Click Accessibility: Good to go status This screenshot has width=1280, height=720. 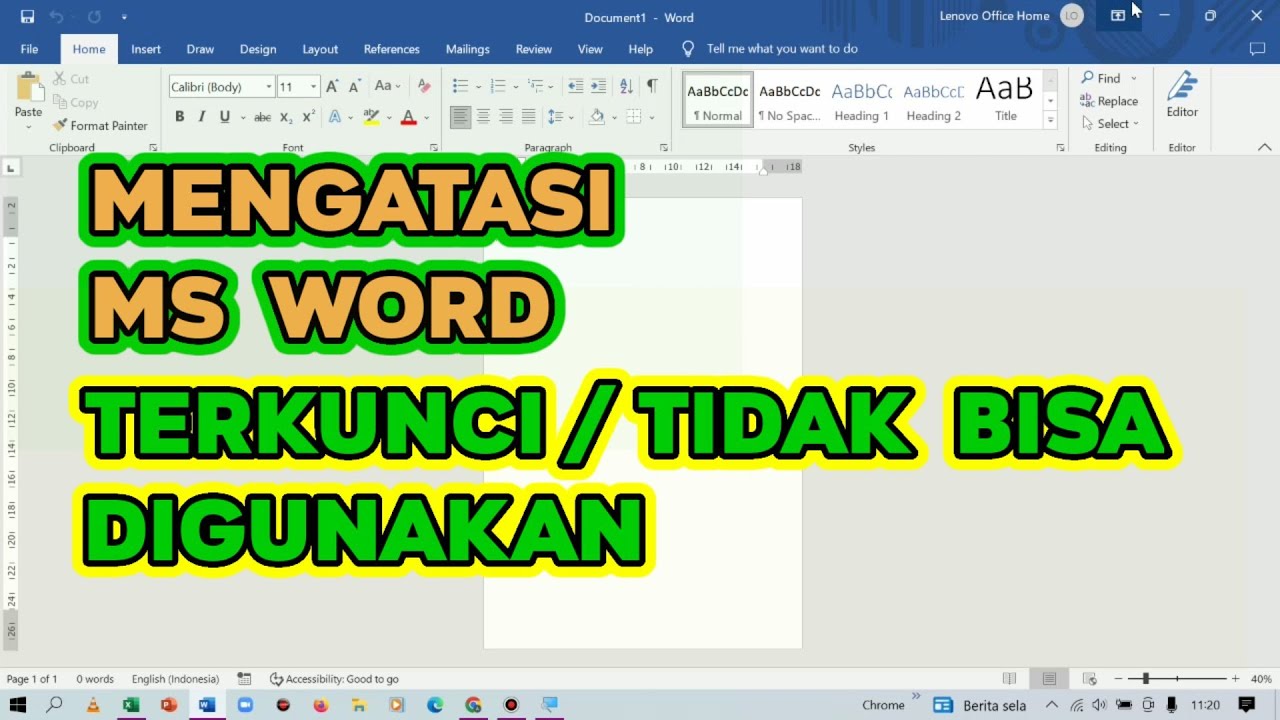pyautogui.click(x=334, y=679)
